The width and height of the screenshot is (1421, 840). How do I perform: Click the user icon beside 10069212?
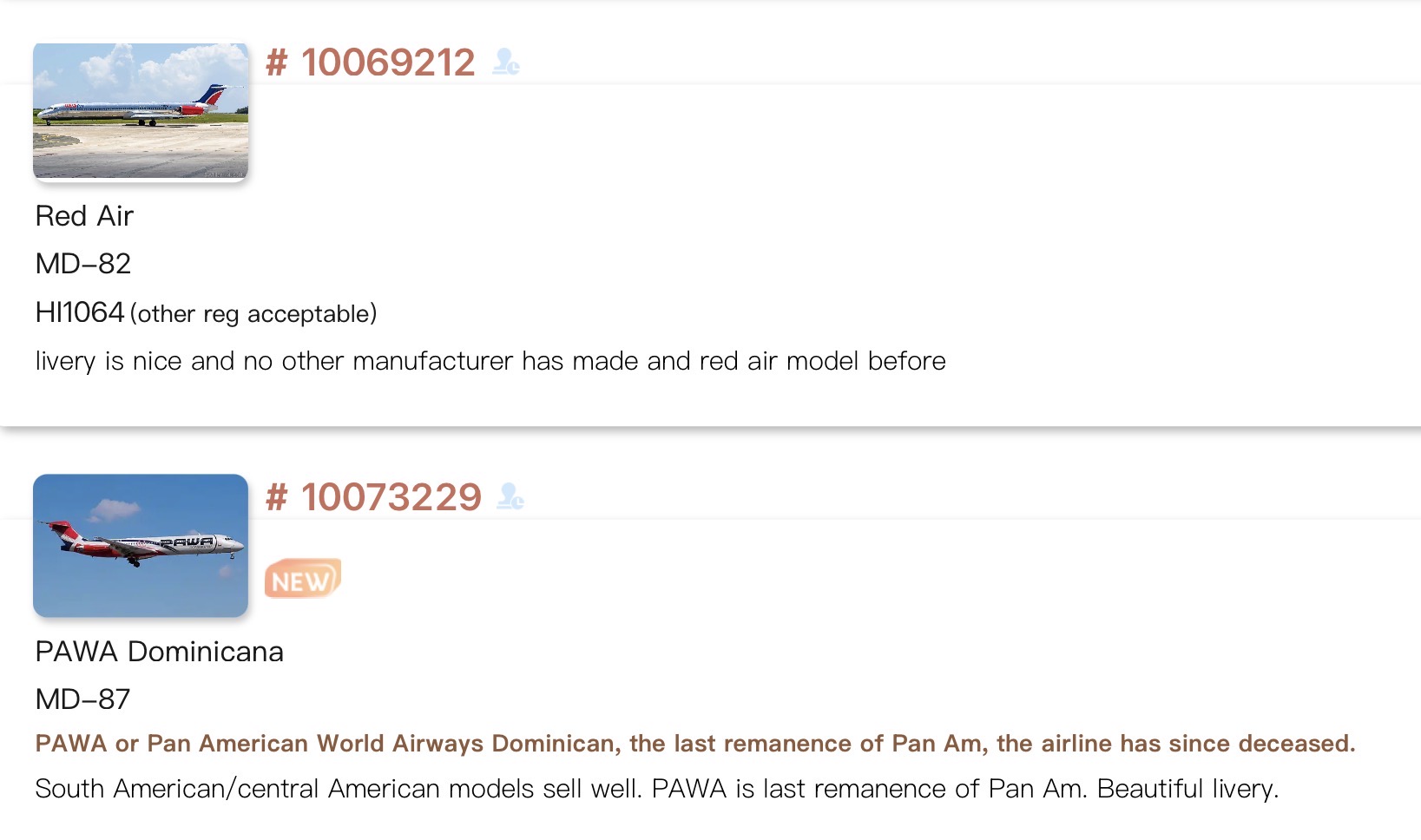coord(505,62)
